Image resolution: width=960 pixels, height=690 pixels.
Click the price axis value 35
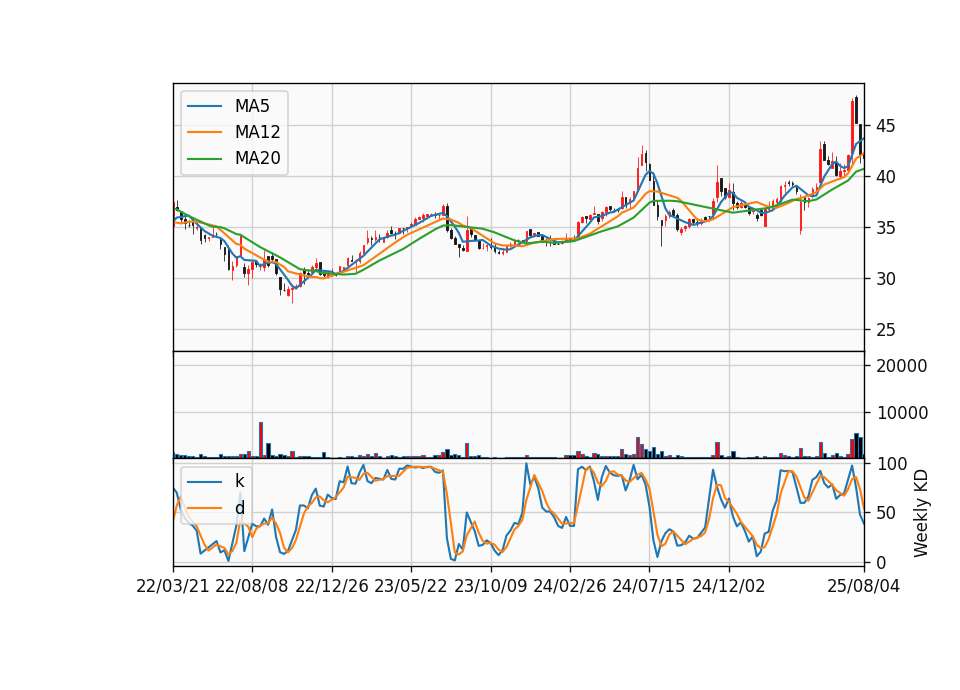tap(885, 228)
